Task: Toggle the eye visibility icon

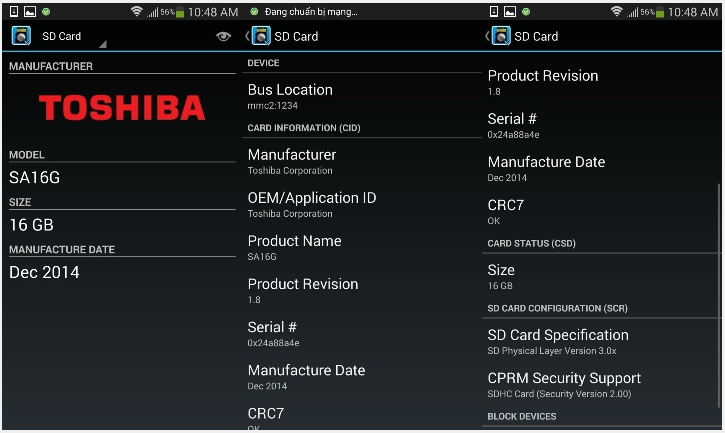Action: pos(223,36)
